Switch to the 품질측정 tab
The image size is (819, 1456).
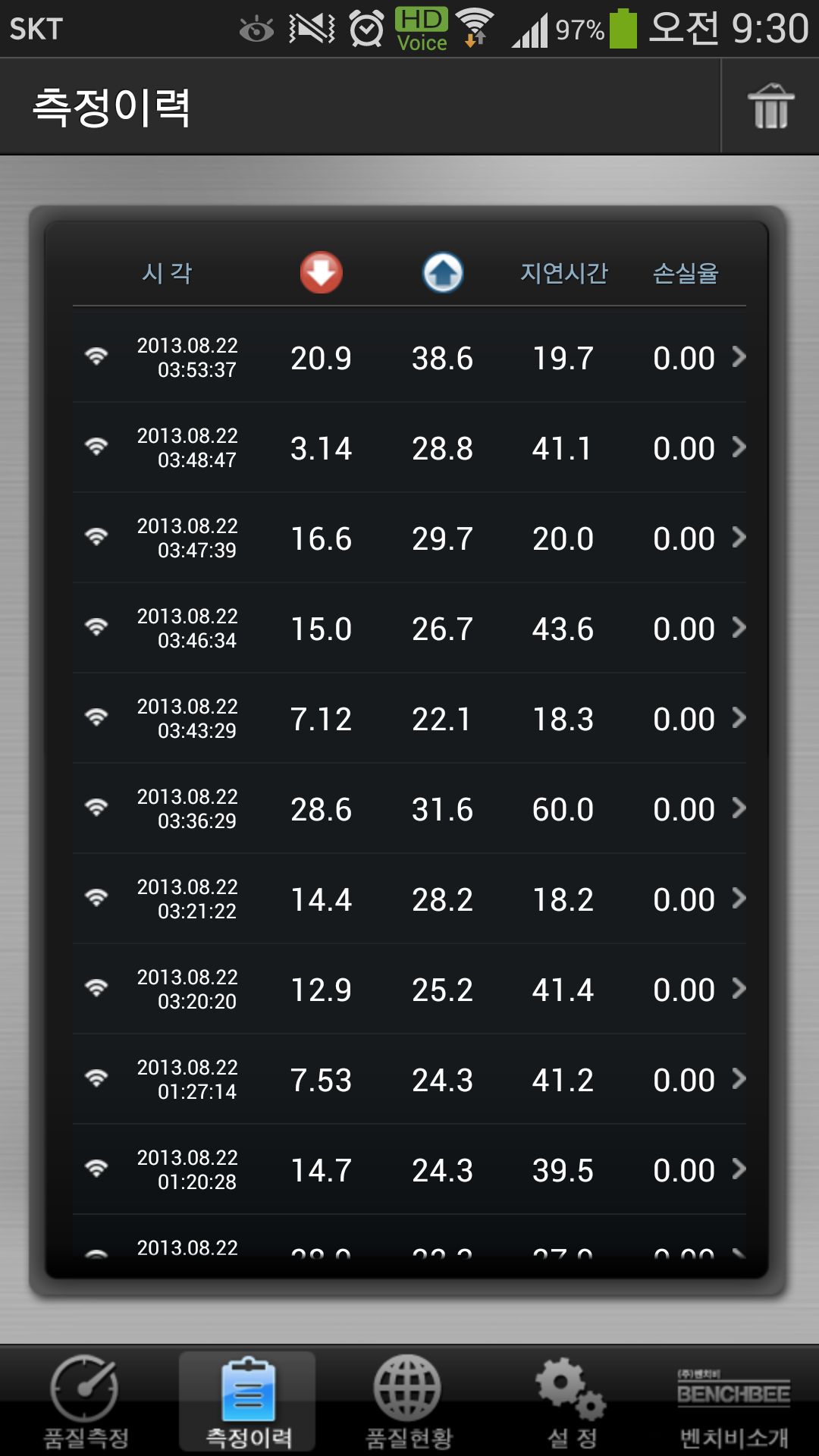(x=85, y=1401)
